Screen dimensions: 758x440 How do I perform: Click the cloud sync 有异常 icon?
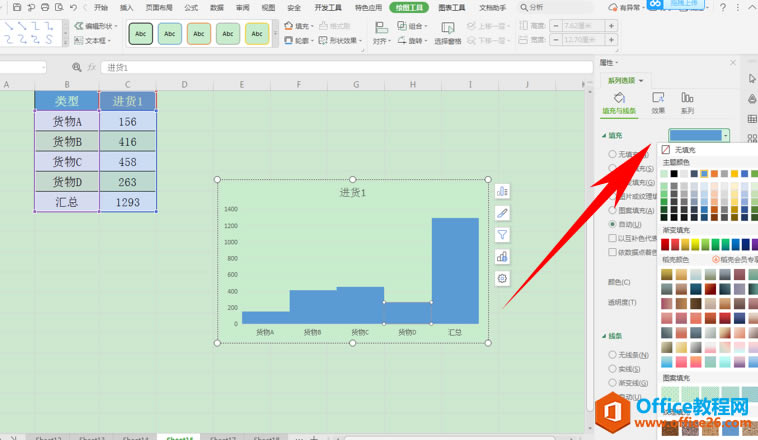tap(624, 7)
